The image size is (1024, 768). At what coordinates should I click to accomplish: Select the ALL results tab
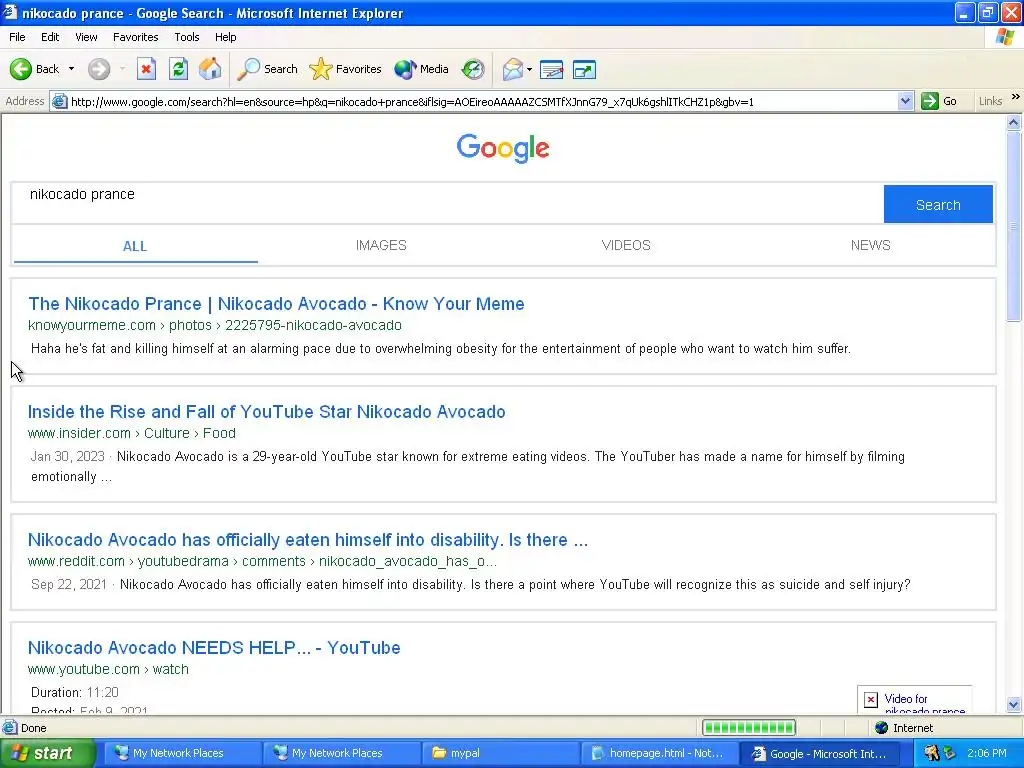tap(135, 246)
